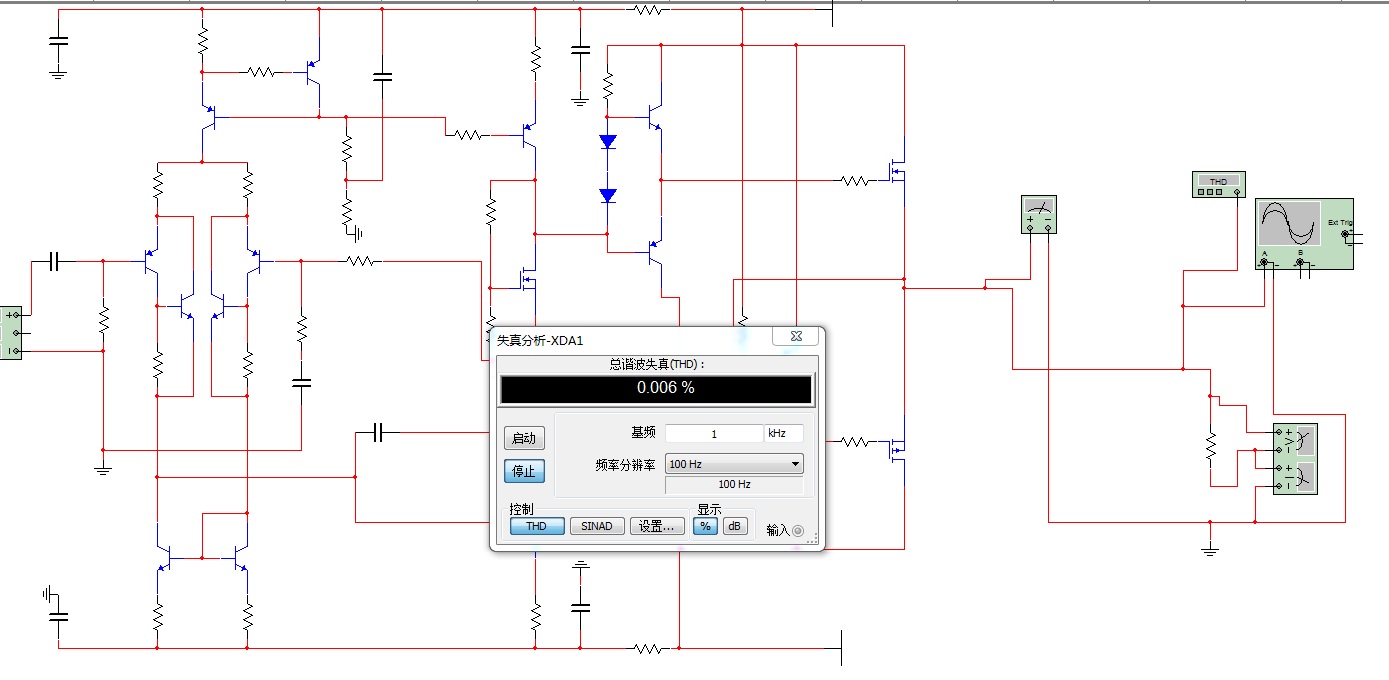Click the 输入 input indicator

click(797, 530)
